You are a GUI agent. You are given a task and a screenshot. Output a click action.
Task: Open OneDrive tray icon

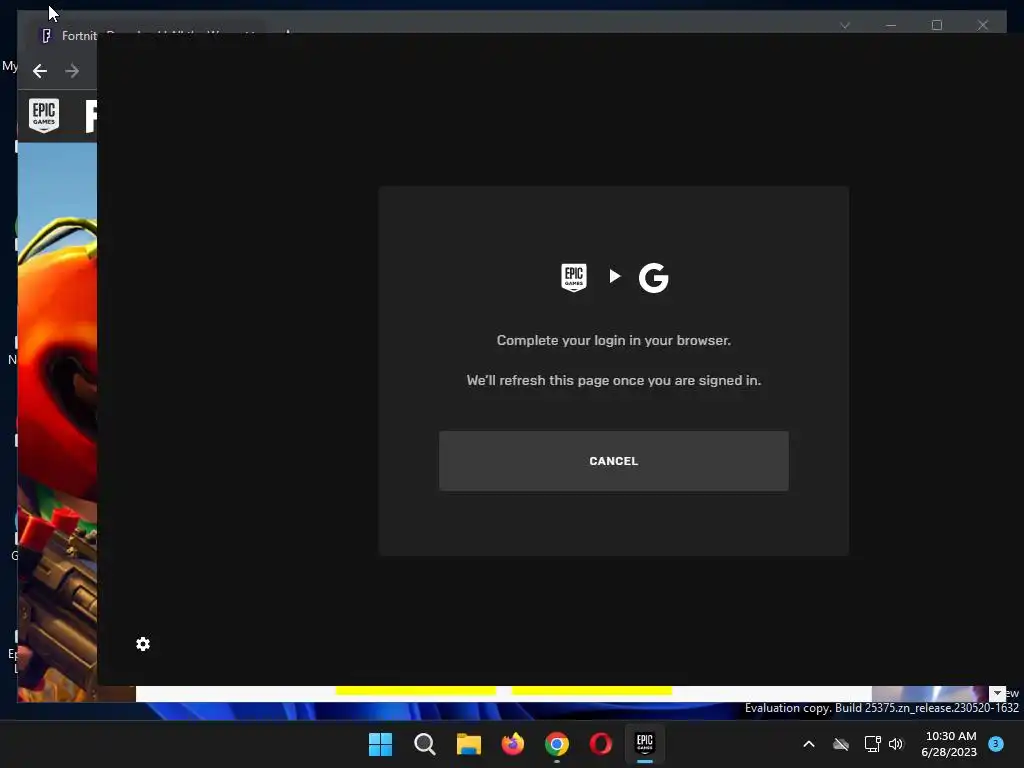[x=841, y=744]
